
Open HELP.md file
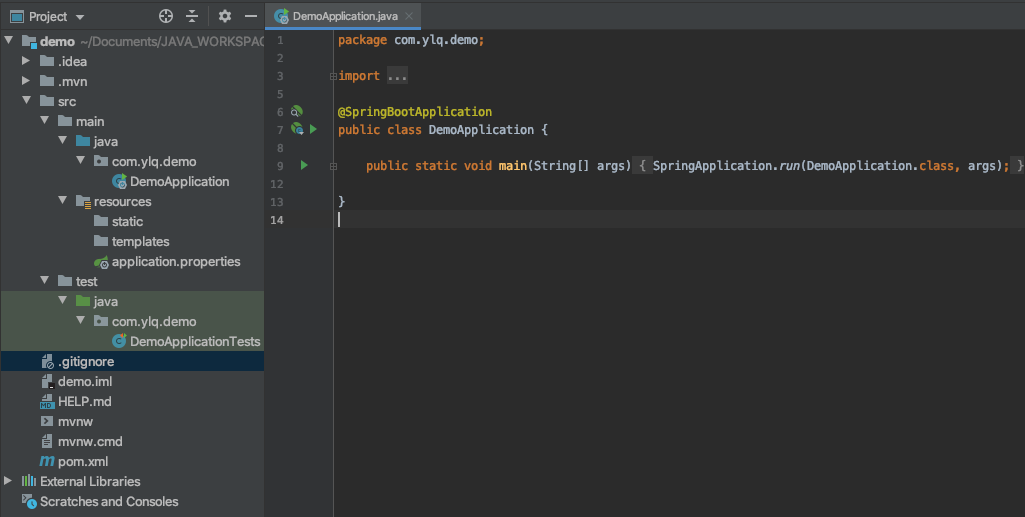84,401
